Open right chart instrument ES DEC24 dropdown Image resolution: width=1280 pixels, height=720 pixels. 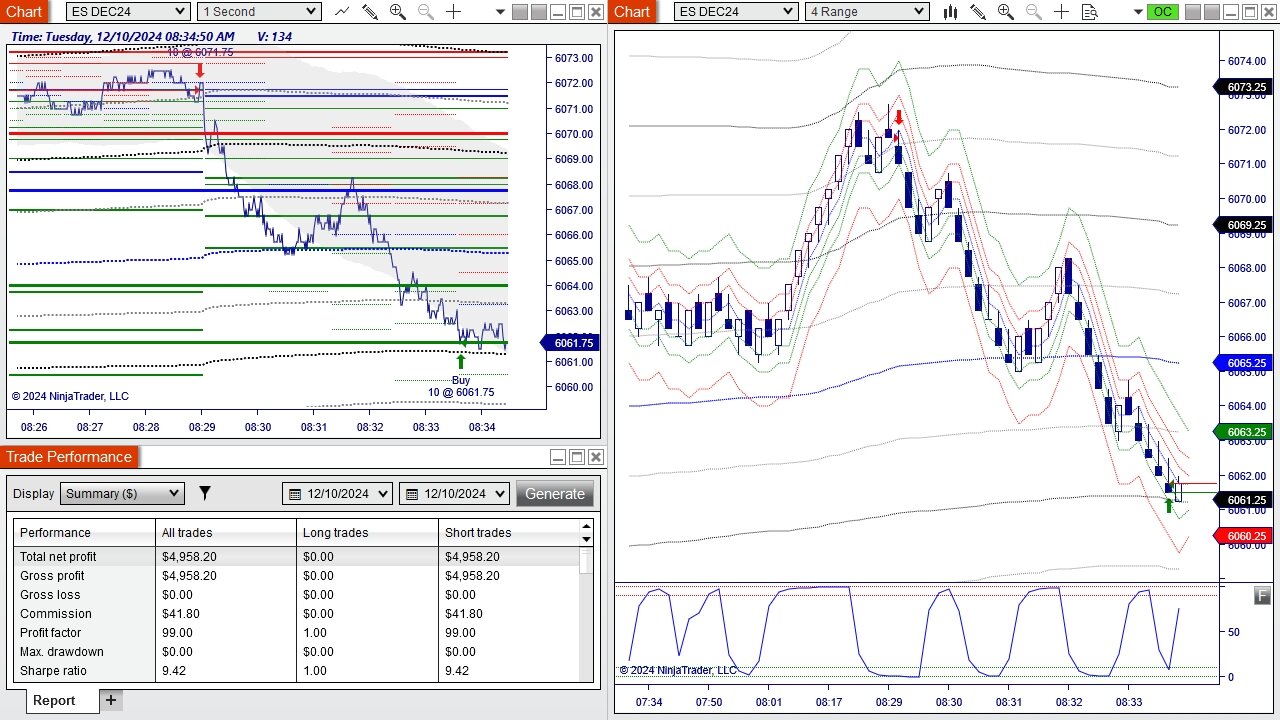pos(736,12)
